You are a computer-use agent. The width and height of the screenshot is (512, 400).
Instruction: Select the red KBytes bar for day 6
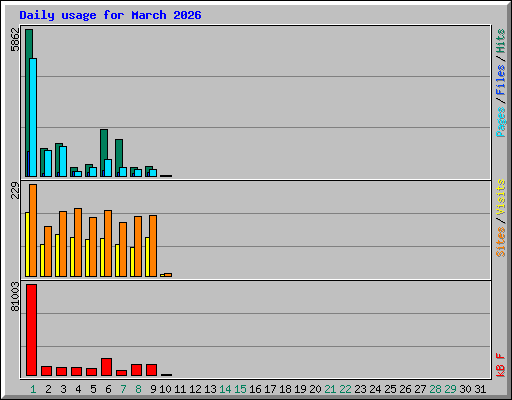(106, 367)
